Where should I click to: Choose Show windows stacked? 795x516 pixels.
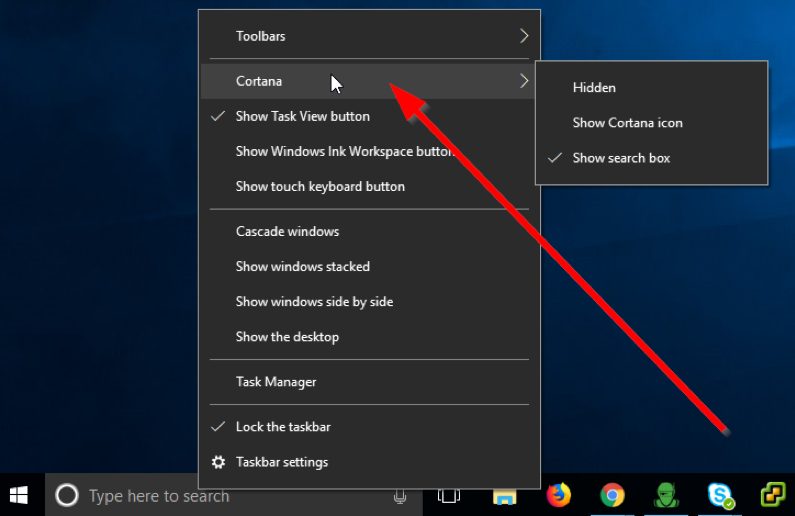point(369,266)
